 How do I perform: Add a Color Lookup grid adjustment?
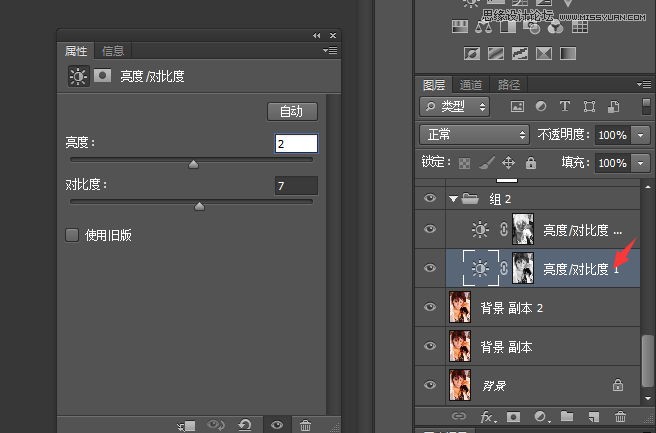(x=580, y=26)
